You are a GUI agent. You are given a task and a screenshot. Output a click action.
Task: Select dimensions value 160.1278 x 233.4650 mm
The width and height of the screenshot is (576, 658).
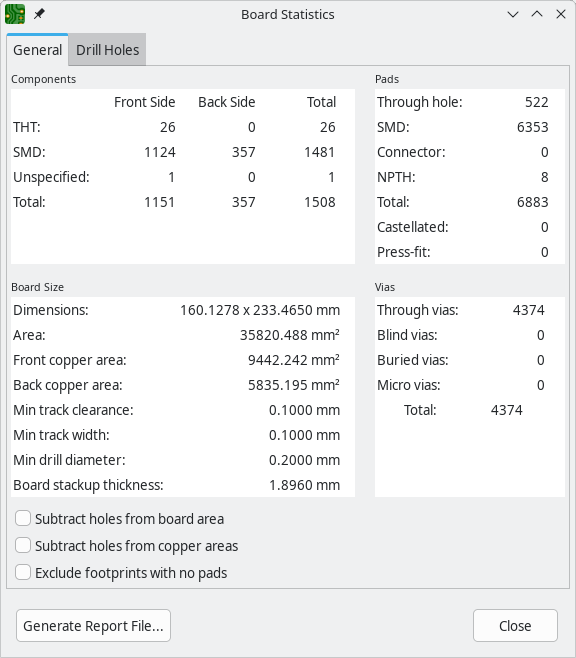pyautogui.click(x=260, y=310)
